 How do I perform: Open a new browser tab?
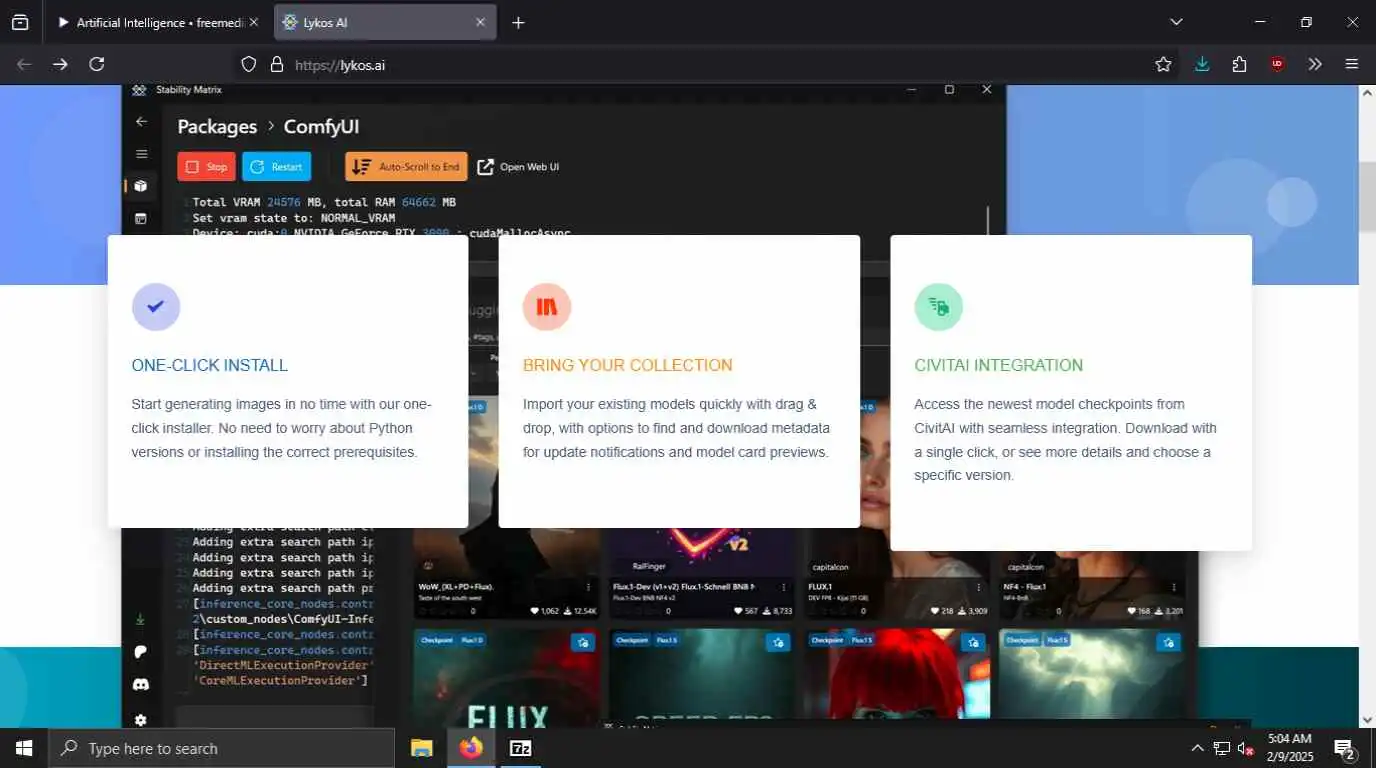tap(518, 22)
